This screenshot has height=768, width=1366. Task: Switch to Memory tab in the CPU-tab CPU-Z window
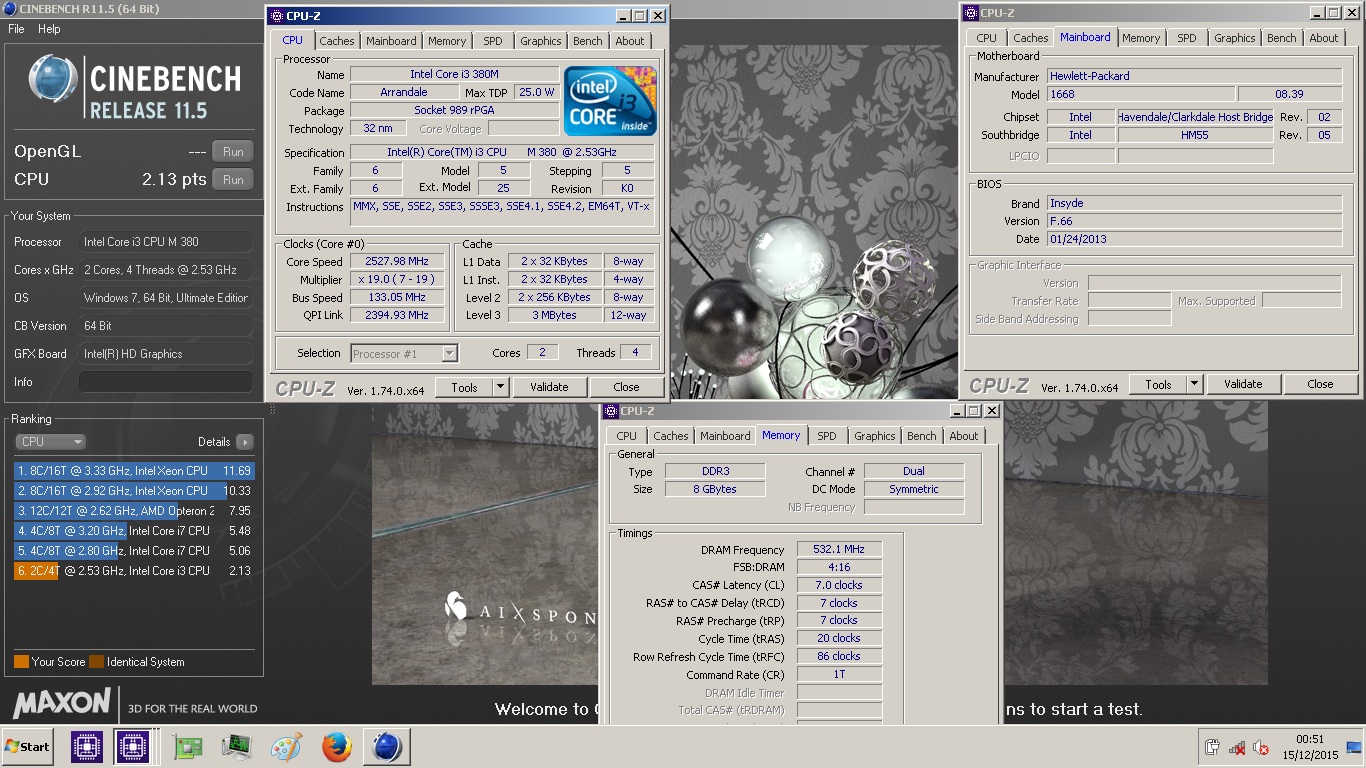point(447,41)
